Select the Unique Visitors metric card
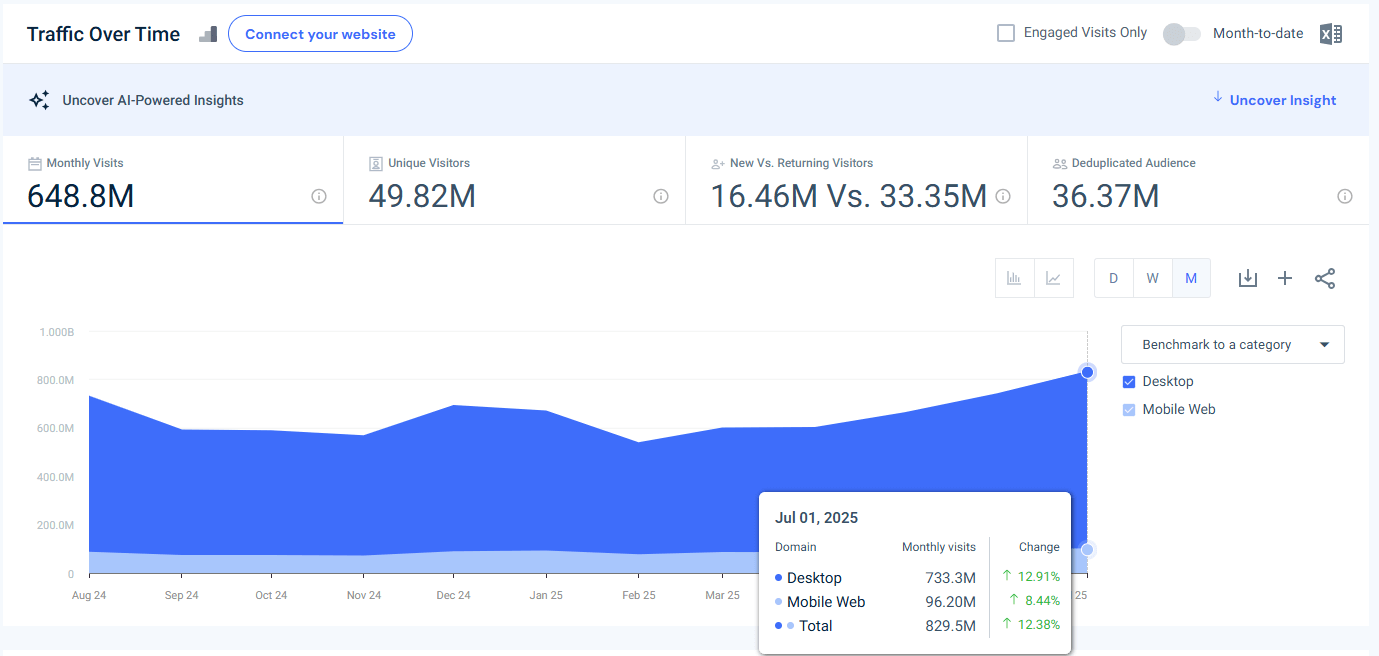 click(513, 180)
